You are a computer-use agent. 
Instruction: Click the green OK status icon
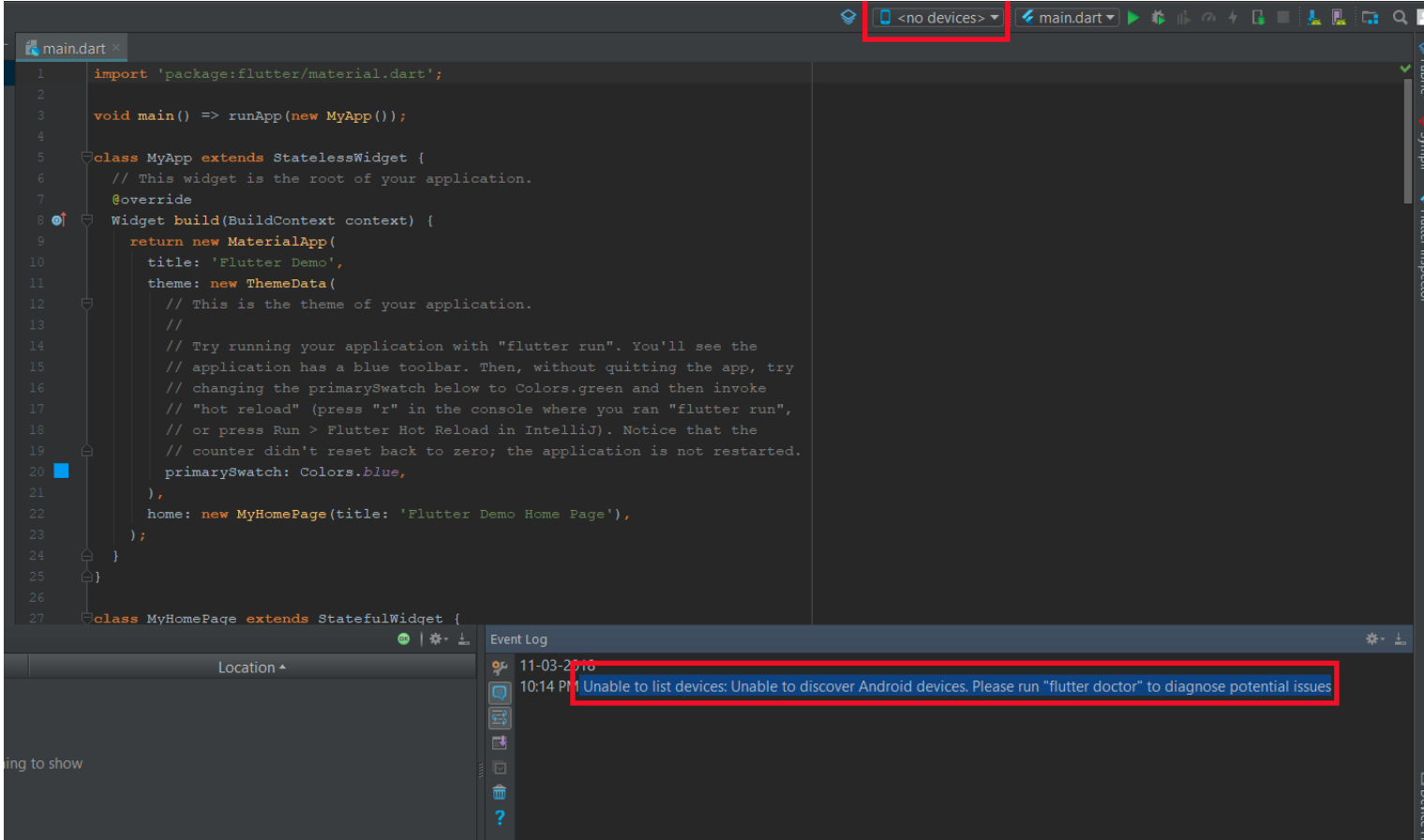403,638
